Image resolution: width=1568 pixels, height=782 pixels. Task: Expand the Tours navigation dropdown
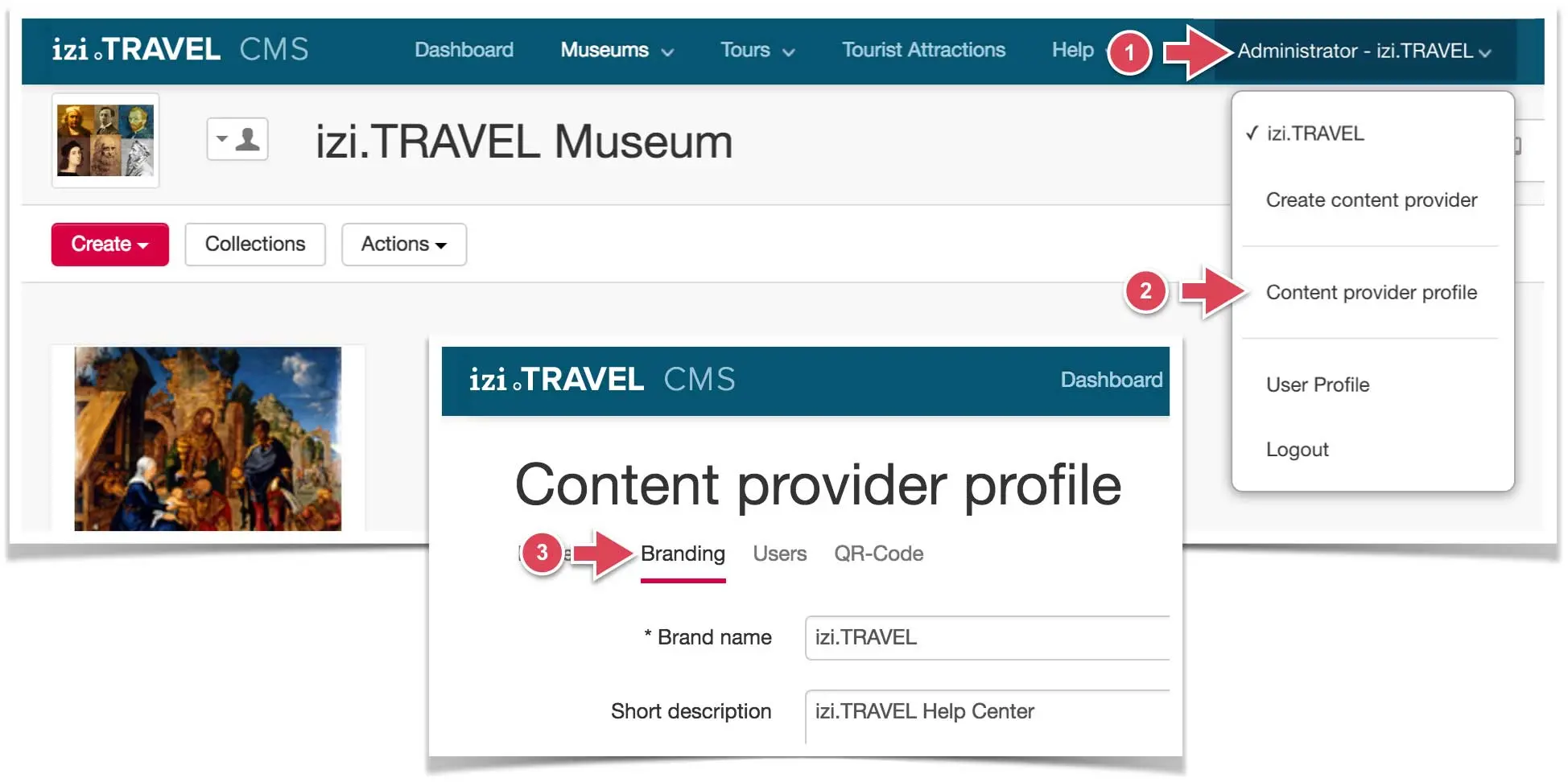click(757, 51)
